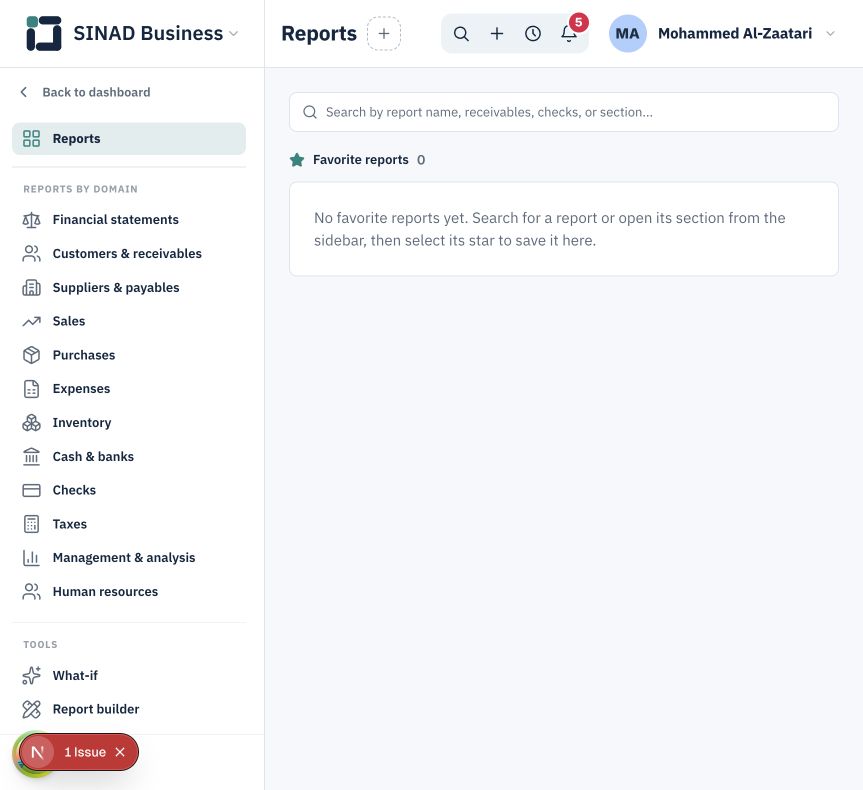This screenshot has height=790, width=863.
Task: Open the recent history clock icon
Action: pos(533,34)
